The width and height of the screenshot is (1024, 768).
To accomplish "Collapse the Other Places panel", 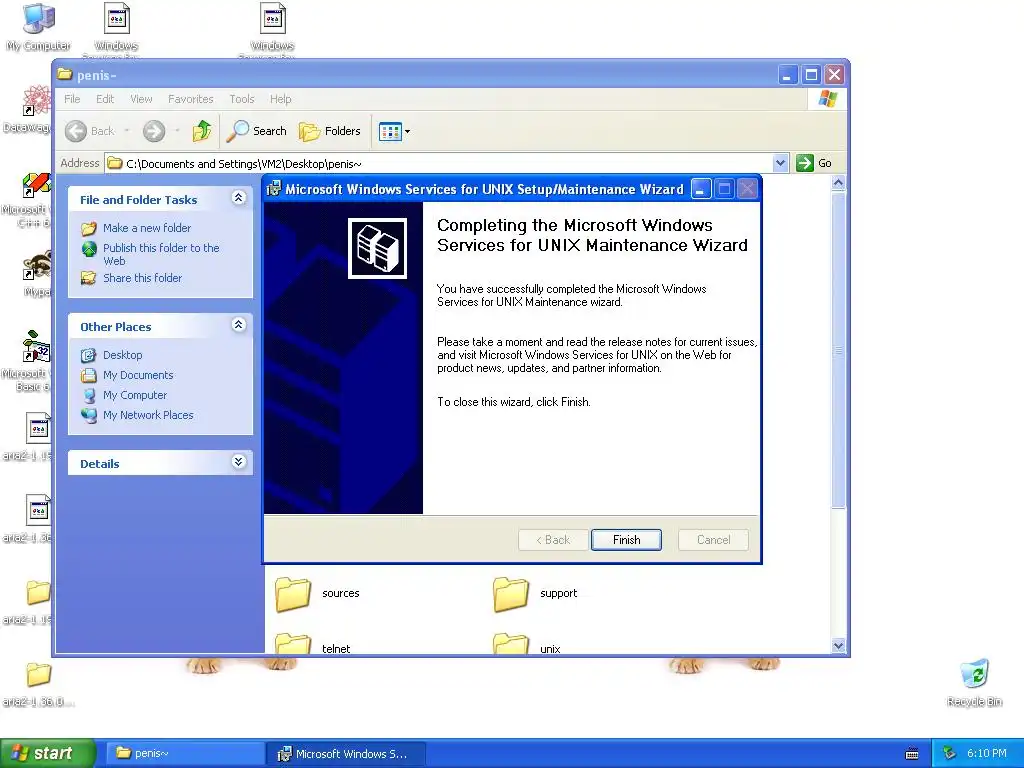I will coord(238,325).
